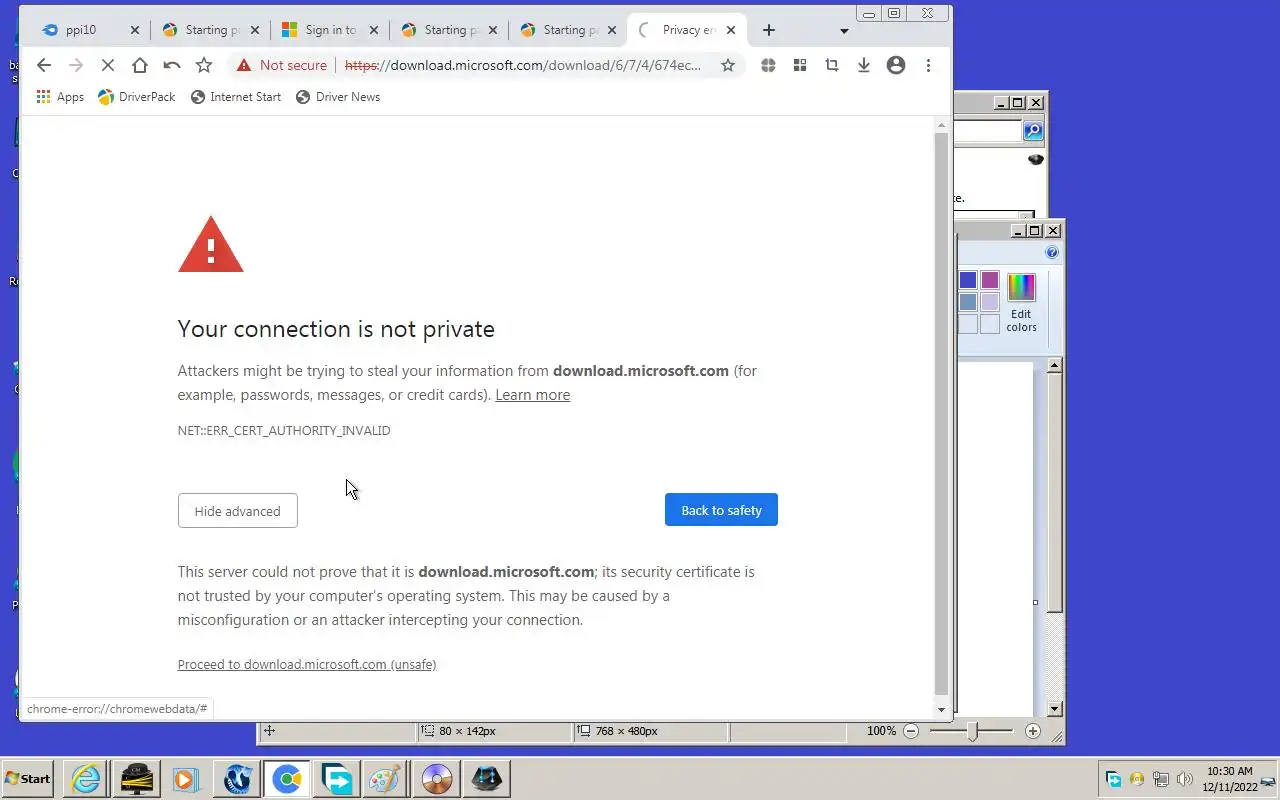Click the NET::ERR_CERT_AUTHORITY_INVALID error code

coord(284,430)
